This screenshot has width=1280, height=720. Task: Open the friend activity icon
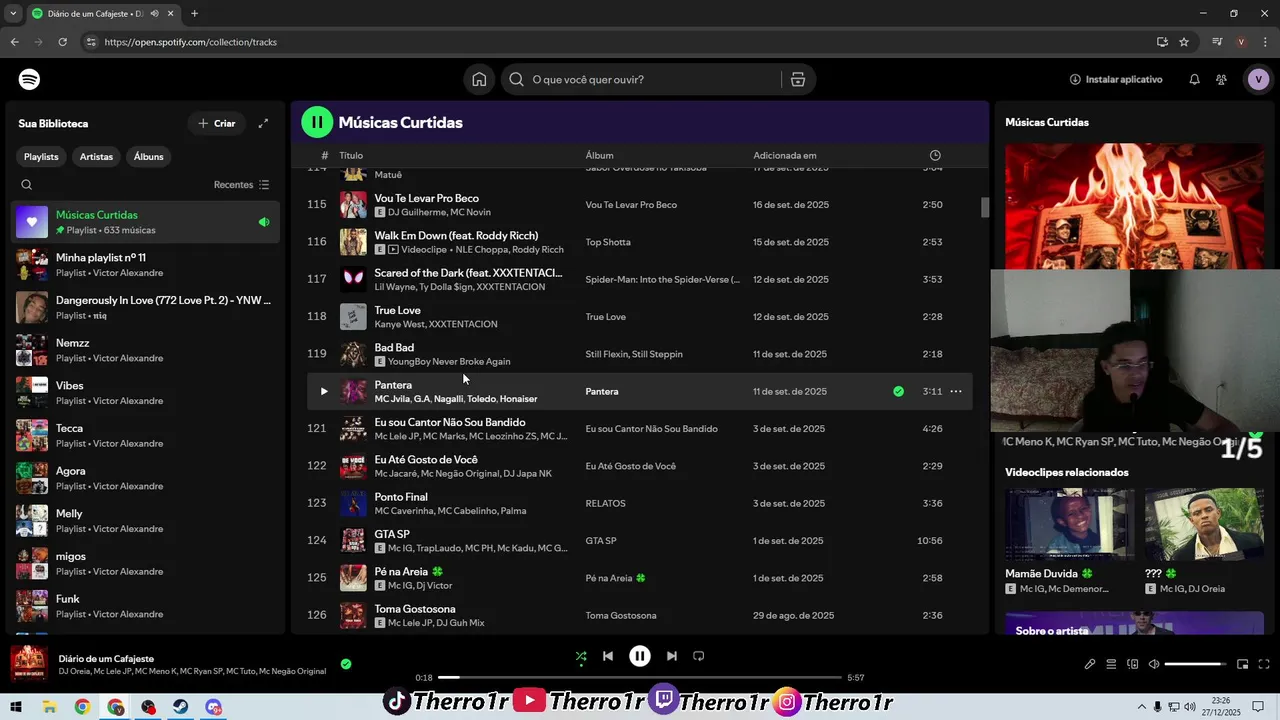tap(1221, 79)
